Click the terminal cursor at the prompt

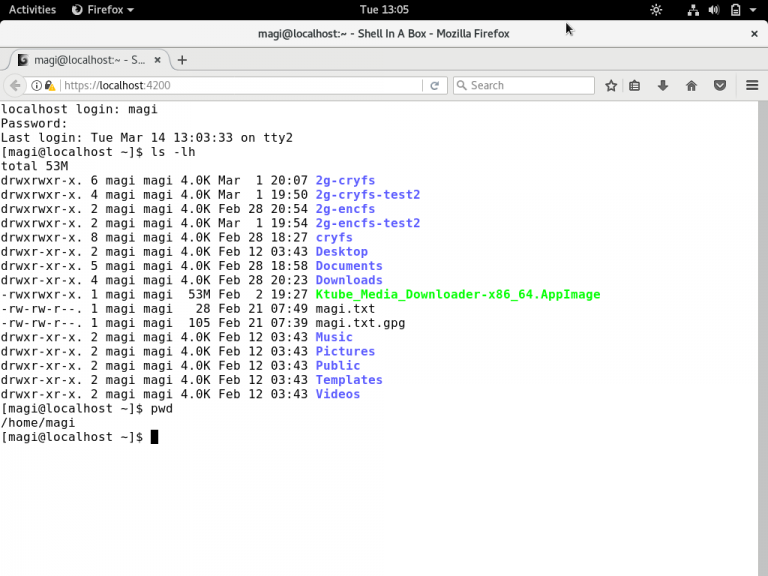[154, 437]
